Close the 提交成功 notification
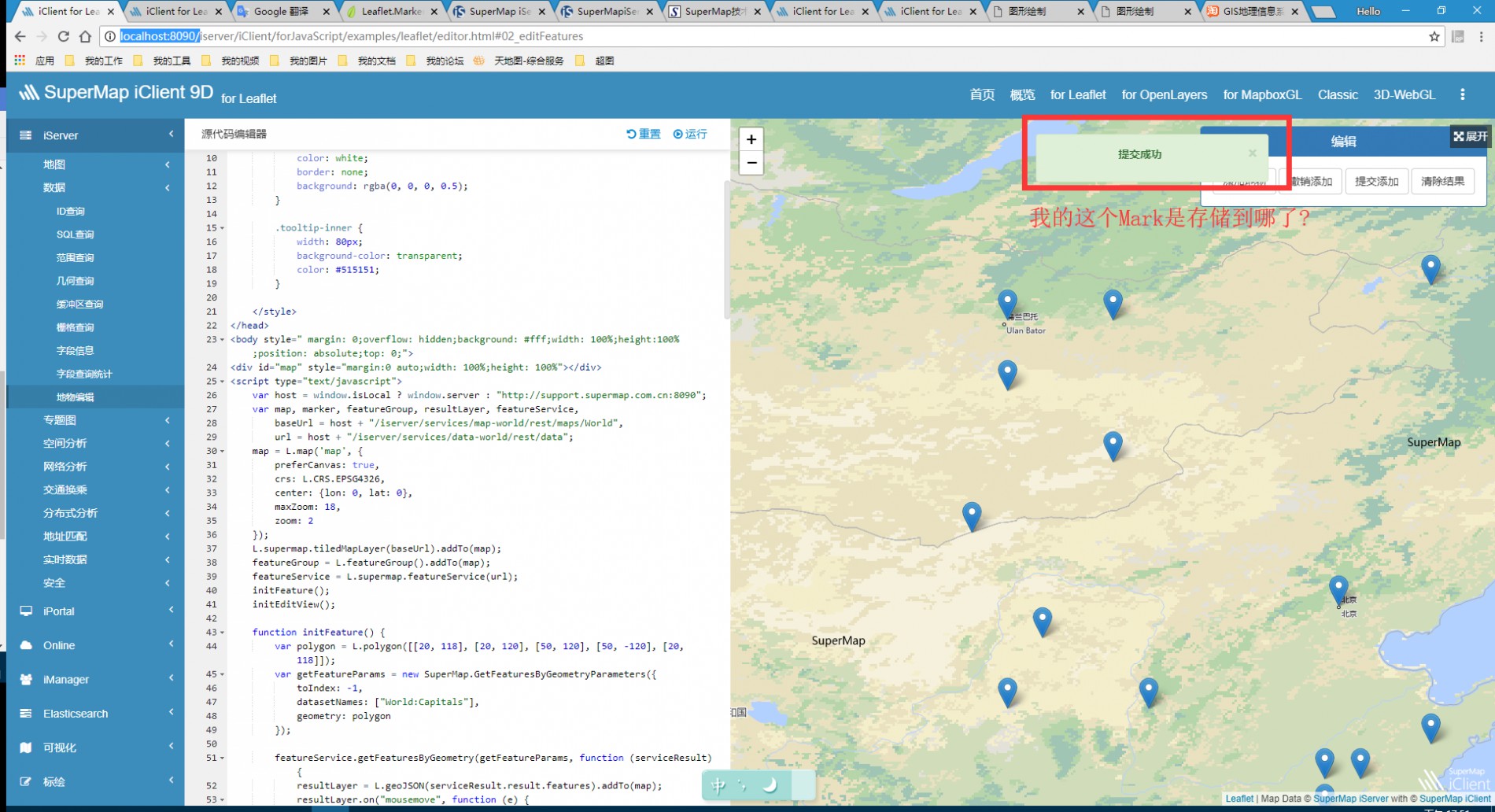 (x=1252, y=153)
